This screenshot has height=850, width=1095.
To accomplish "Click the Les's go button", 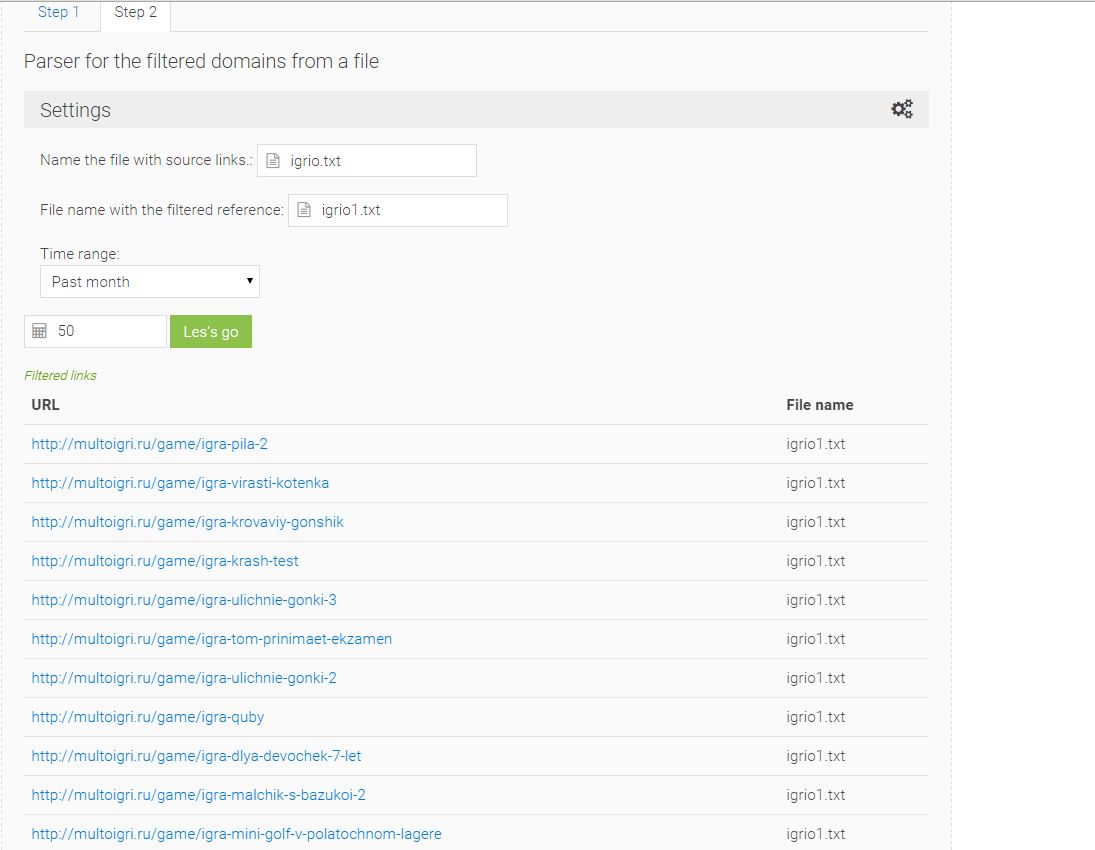I will click(x=211, y=332).
